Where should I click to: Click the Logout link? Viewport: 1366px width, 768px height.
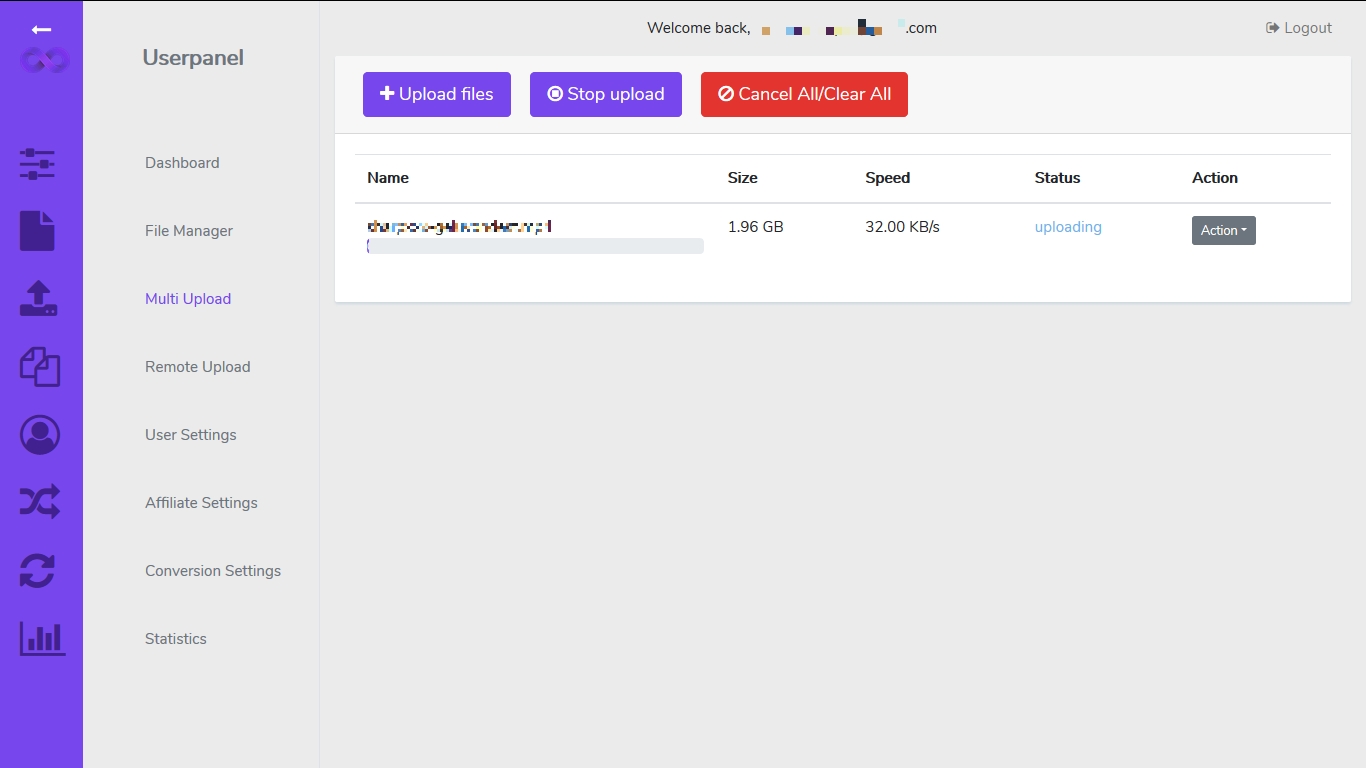click(x=1299, y=28)
